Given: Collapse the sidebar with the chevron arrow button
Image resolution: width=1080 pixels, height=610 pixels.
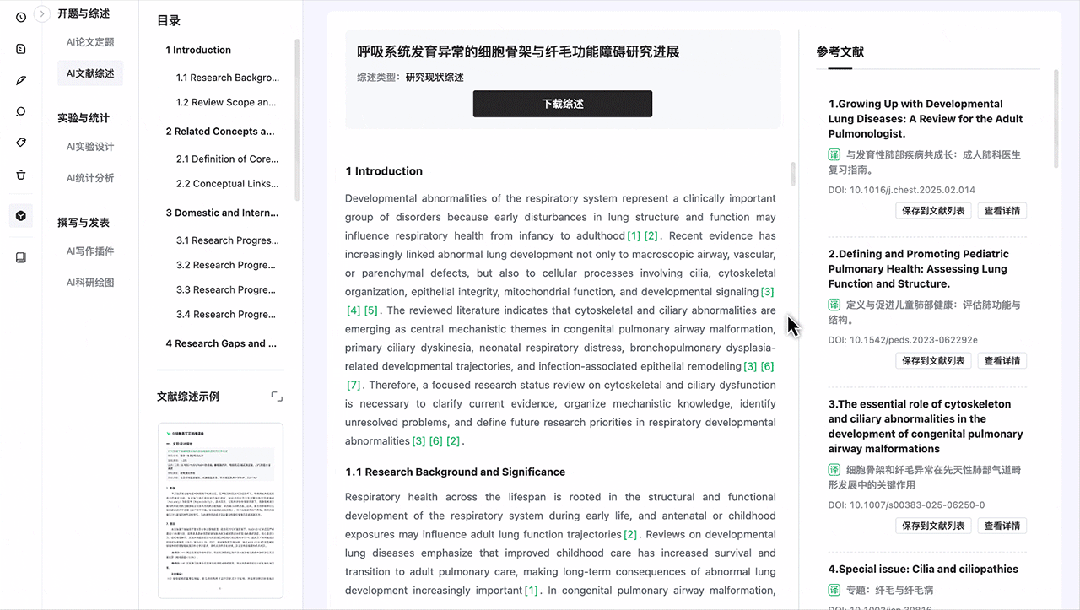Looking at the screenshot, I should 42,13.
